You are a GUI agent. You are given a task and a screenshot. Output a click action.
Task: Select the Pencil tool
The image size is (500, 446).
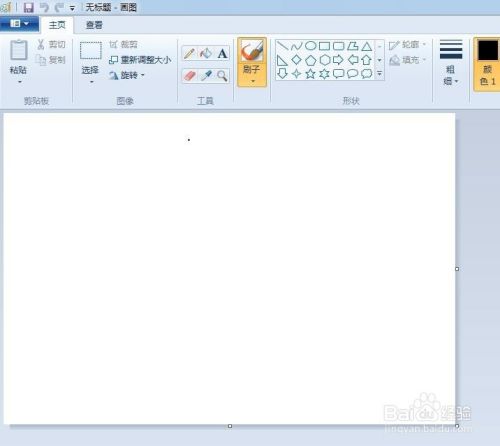(x=189, y=53)
